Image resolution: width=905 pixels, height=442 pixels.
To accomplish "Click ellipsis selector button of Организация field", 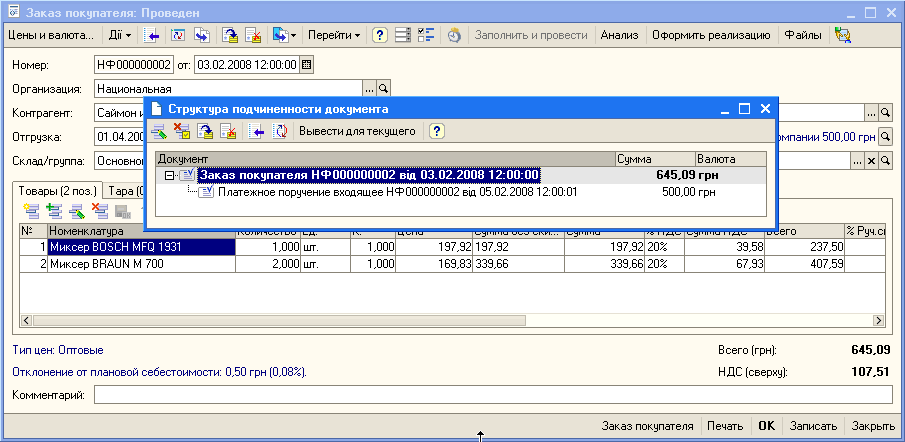I will [x=369, y=88].
